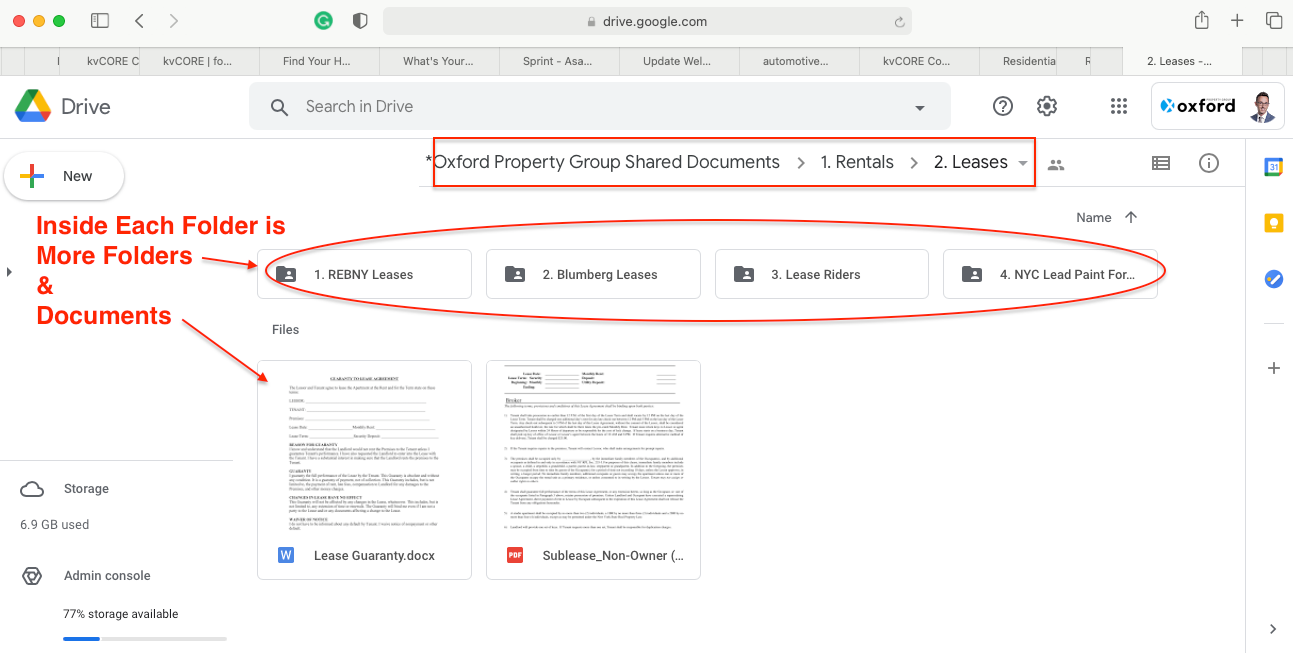Viewport: 1293px width, 653px height.
Task: Open the view details info icon
Action: pyautogui.click(x=1209, y=163)
